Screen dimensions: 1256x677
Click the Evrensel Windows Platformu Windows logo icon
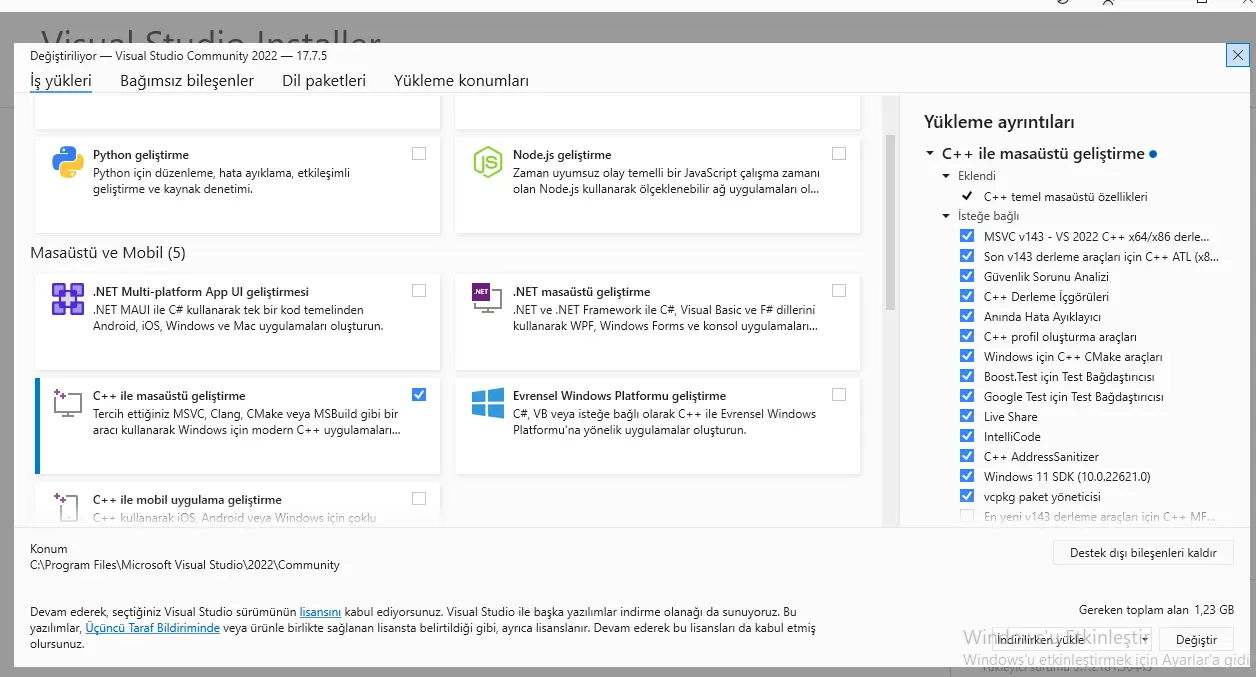tap(487, 403)
